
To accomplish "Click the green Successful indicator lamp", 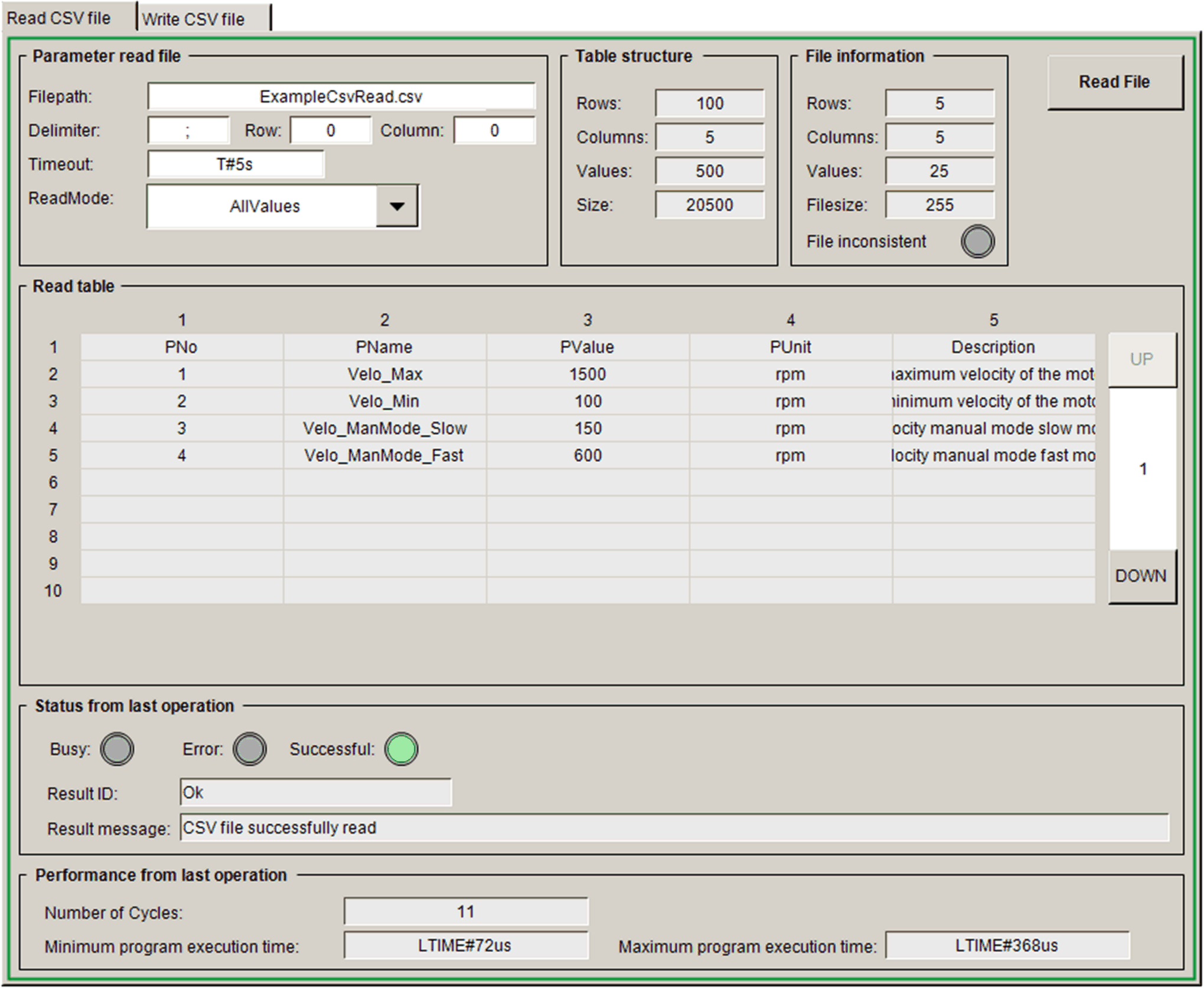I will (402, 749).
